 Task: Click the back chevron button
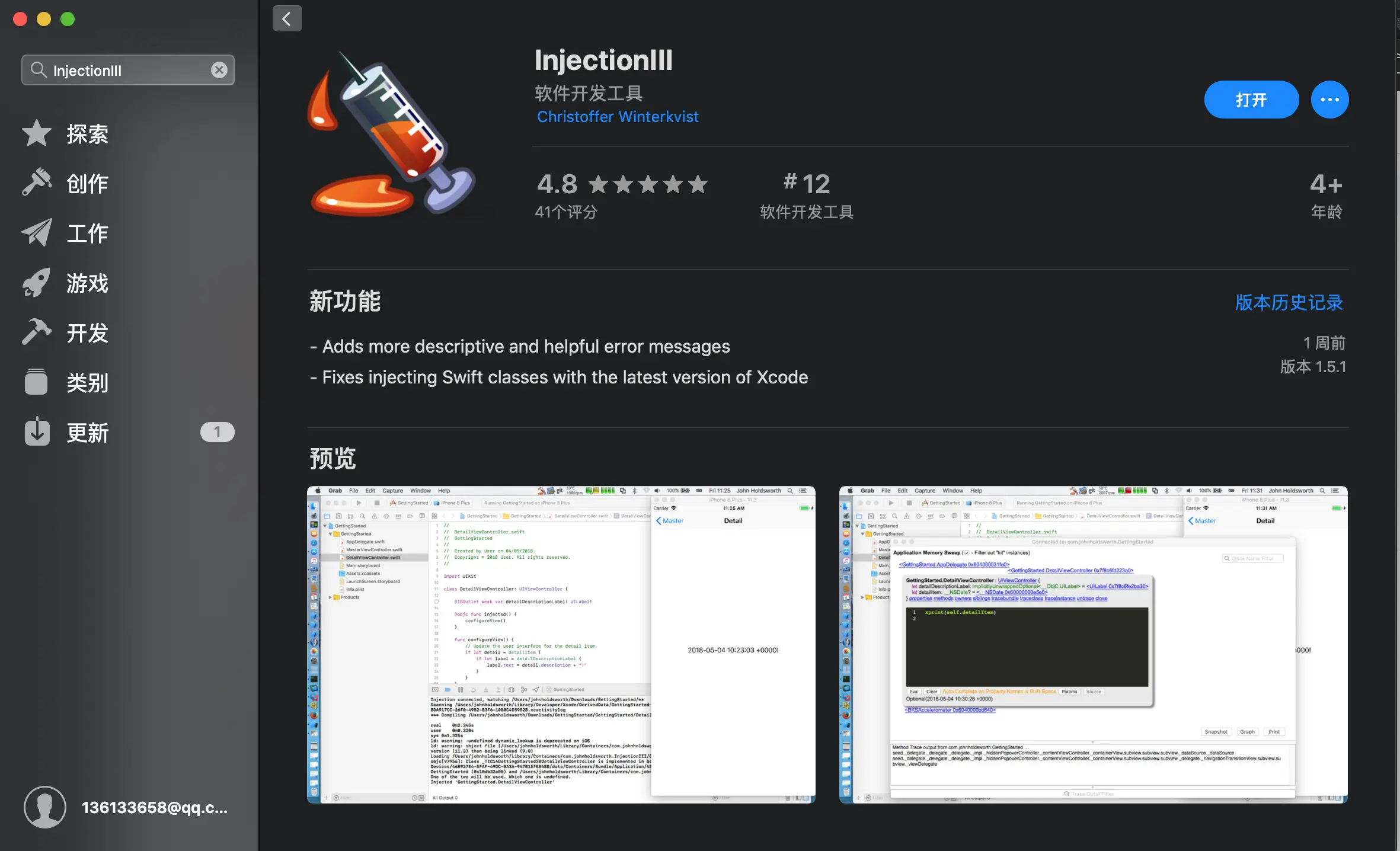pos(287,19)
